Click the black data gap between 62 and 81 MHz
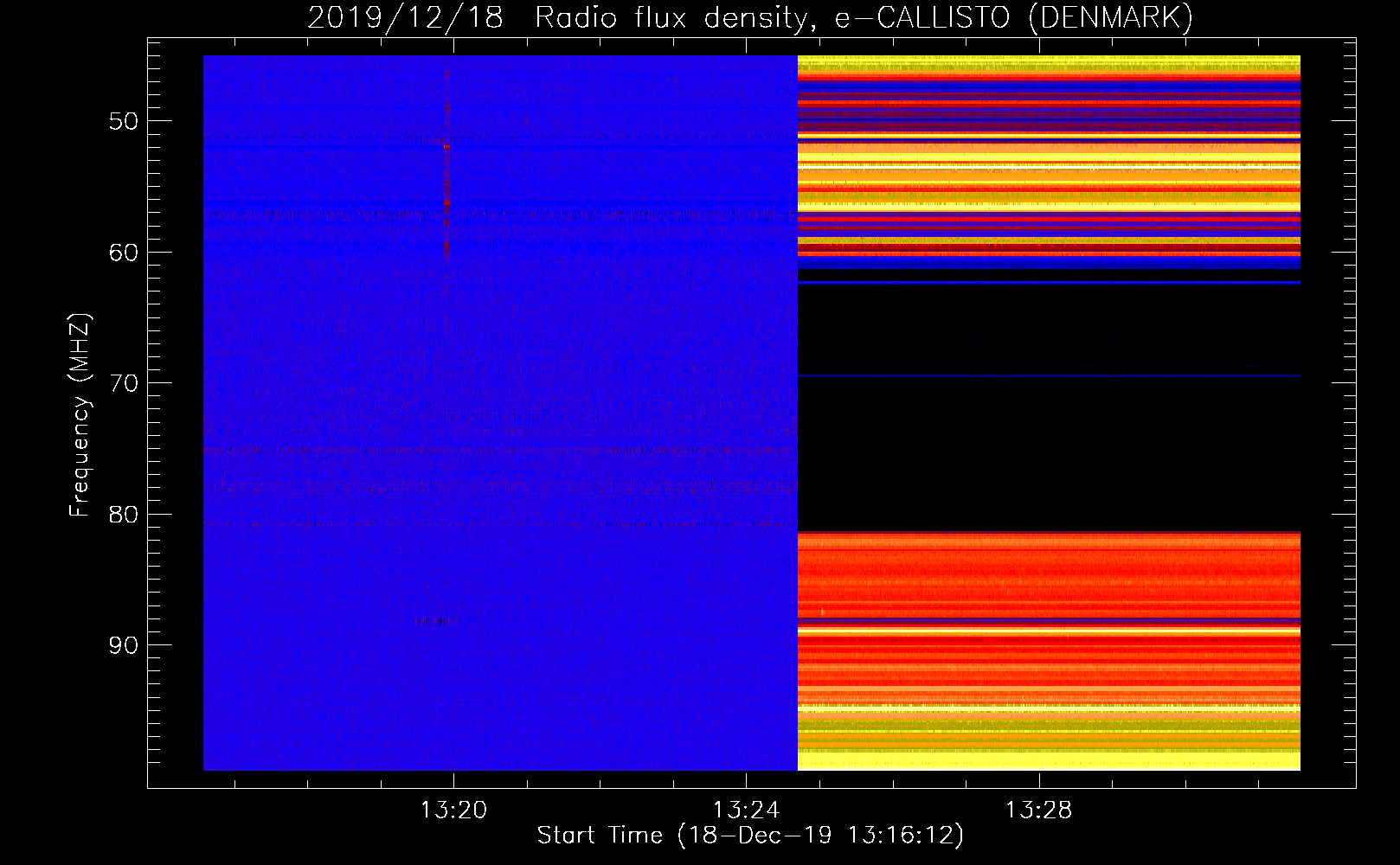Image resolution: width=1400 pixels, height=865 pixels. point(1049,407)
